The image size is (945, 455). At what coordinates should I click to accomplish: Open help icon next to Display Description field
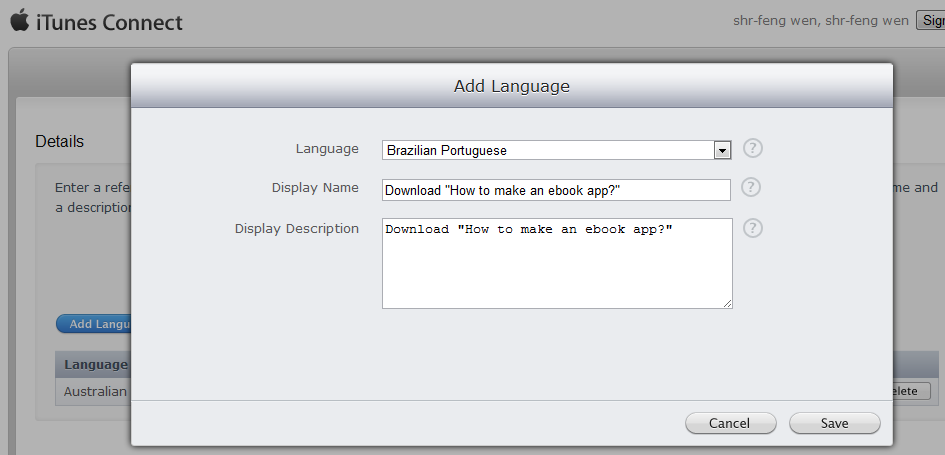point(753,228)
